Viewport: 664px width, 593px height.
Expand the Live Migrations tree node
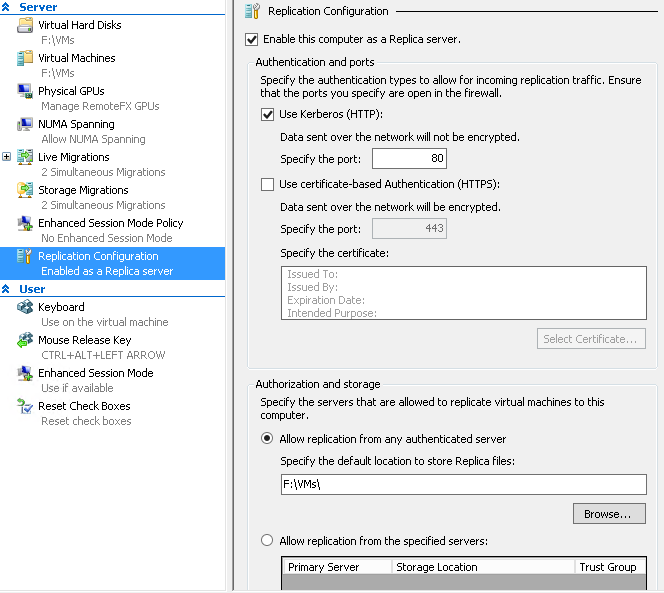[6, 157]
